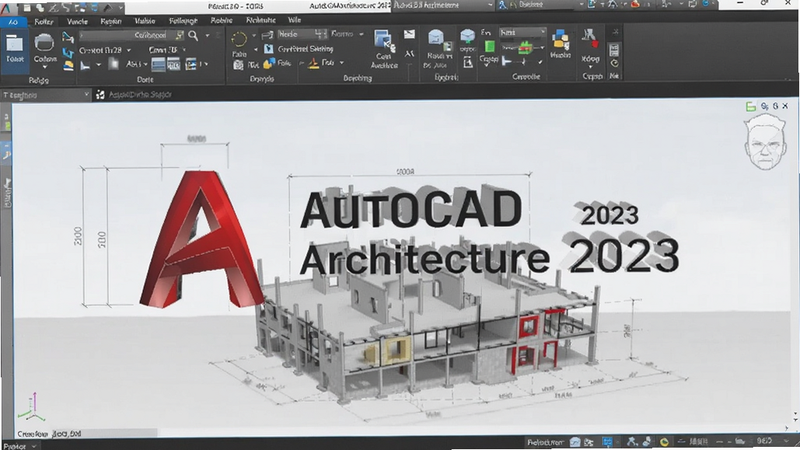Screen dimensions: 800x450
Task: Open the dropdown arrow next to the magnifying glass
Action: pos(207,36)
